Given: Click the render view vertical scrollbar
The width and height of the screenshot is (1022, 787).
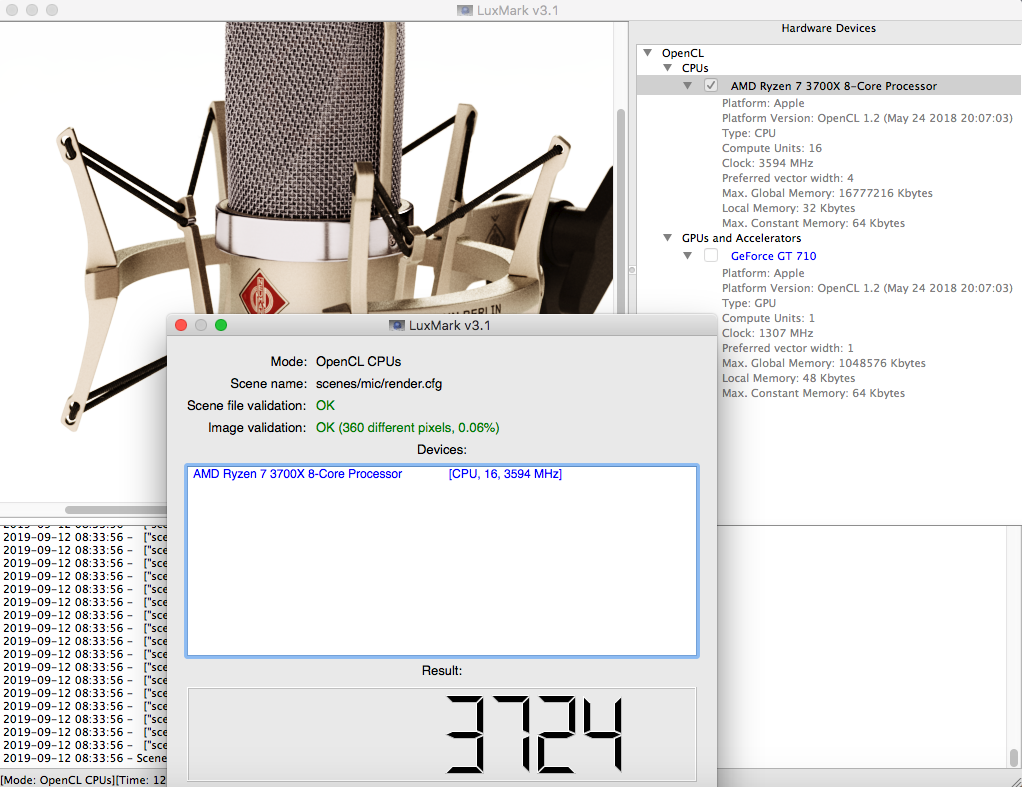Looking at the screenshot, I should (x=620, y=200).
